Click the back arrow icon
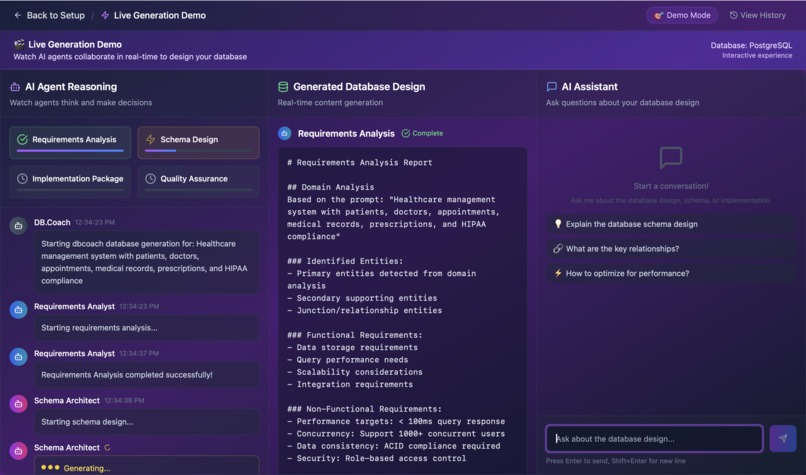 (x=17, y=15)
